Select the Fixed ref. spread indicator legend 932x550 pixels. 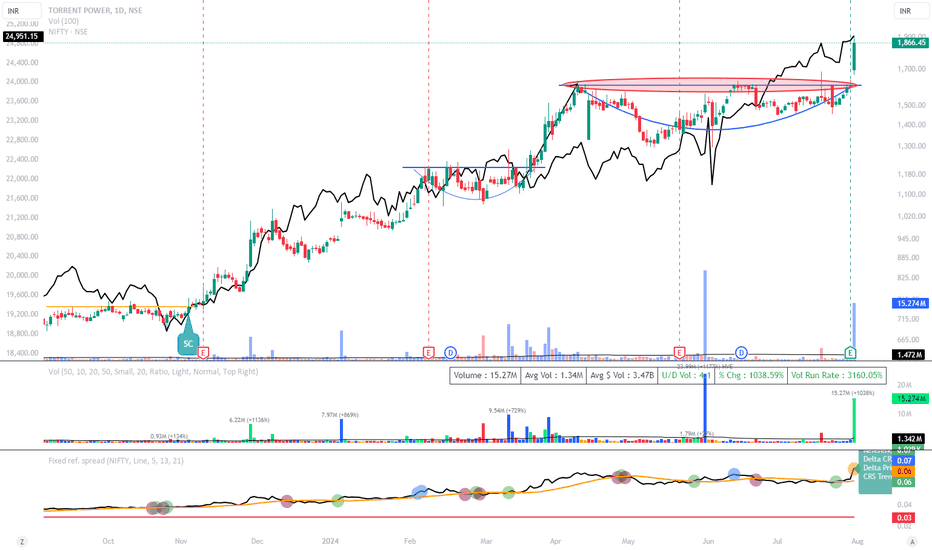(116, 460)
